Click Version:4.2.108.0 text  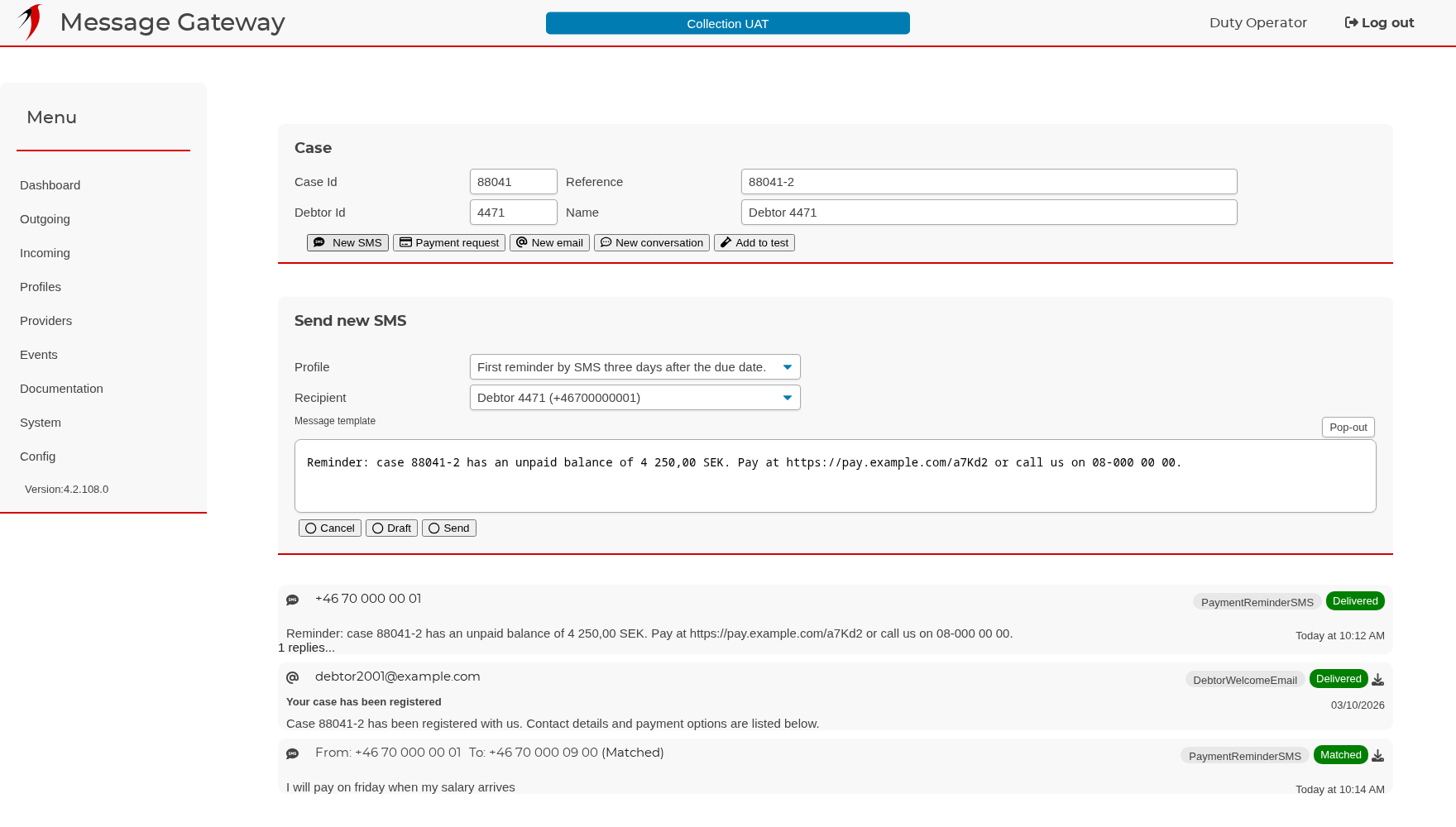pos(66,490)
